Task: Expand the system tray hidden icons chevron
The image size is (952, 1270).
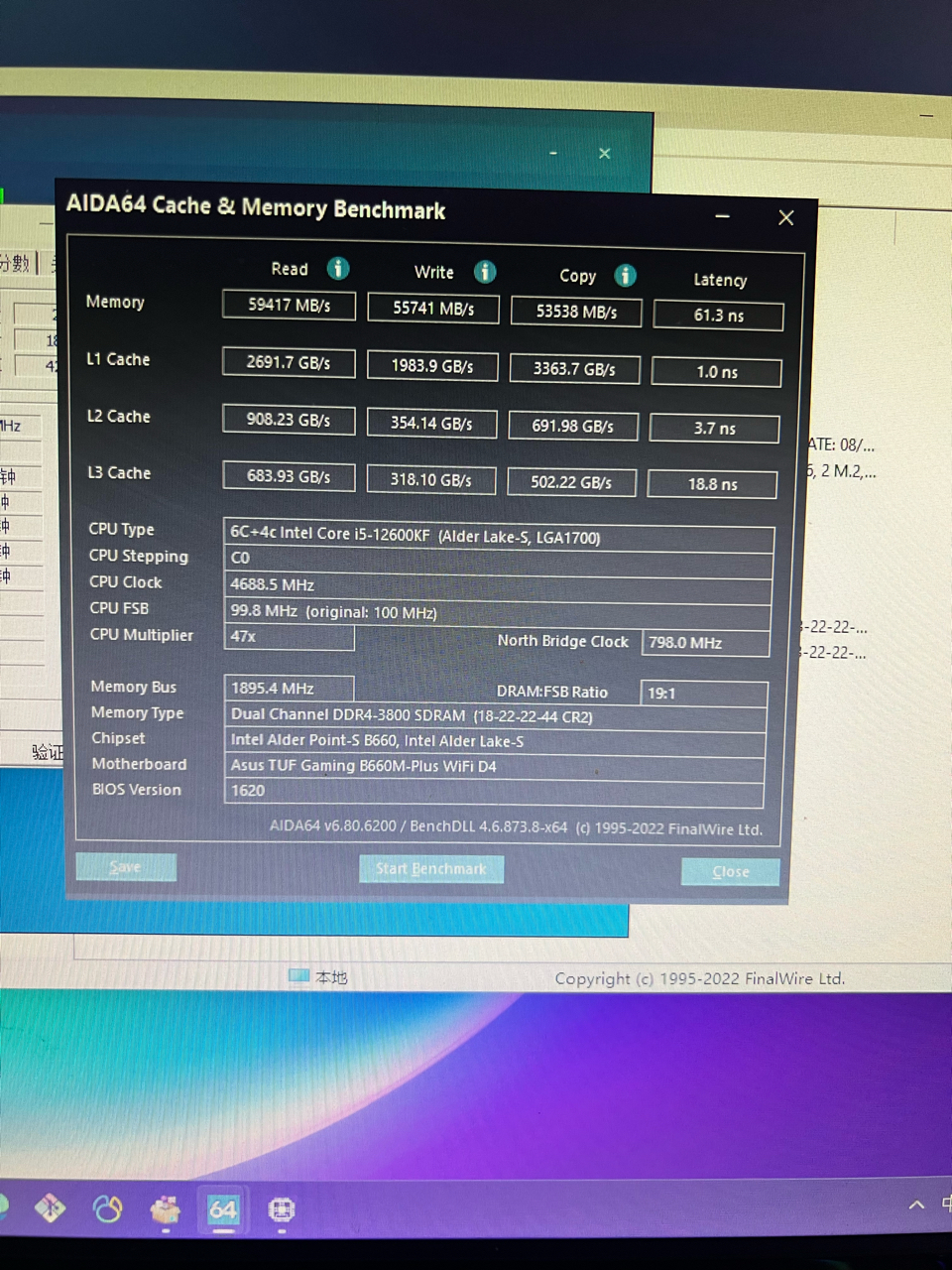Action: pyautogui.click(x=916, y=1205)
